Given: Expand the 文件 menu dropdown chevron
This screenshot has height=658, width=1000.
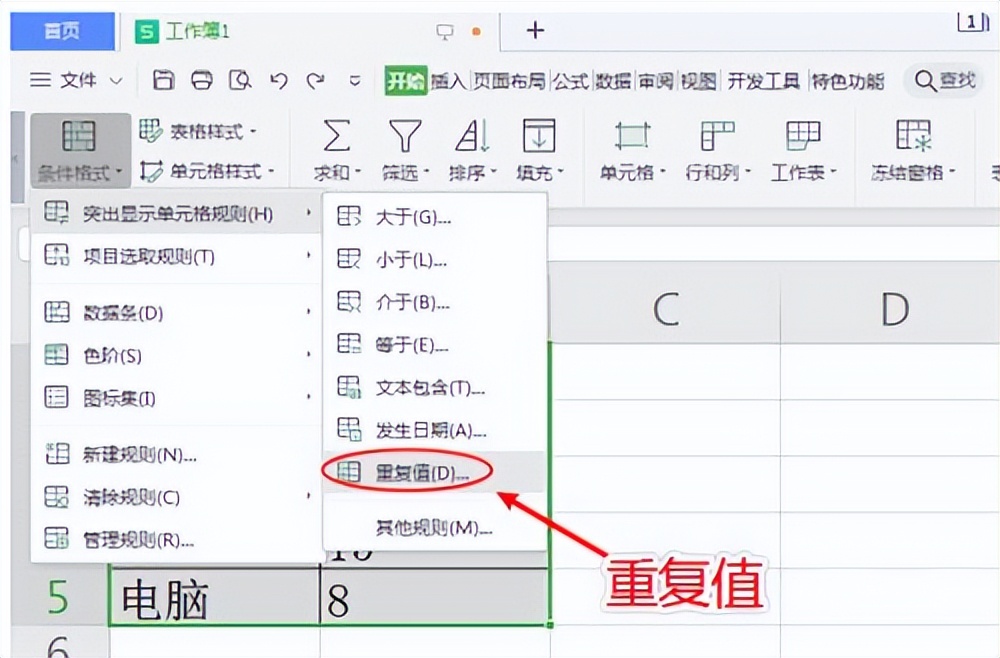Looking at the screenshot, I should (x=115, y=81).
